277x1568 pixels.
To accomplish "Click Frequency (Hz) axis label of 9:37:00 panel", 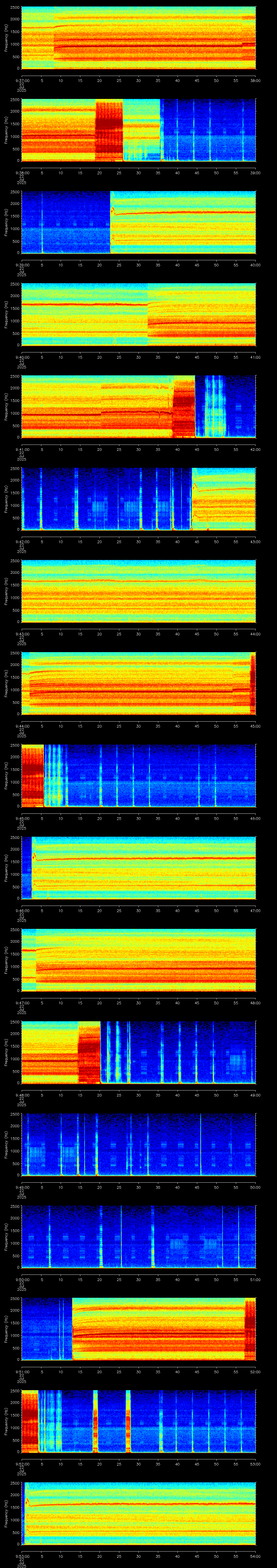I will [6, 38].
